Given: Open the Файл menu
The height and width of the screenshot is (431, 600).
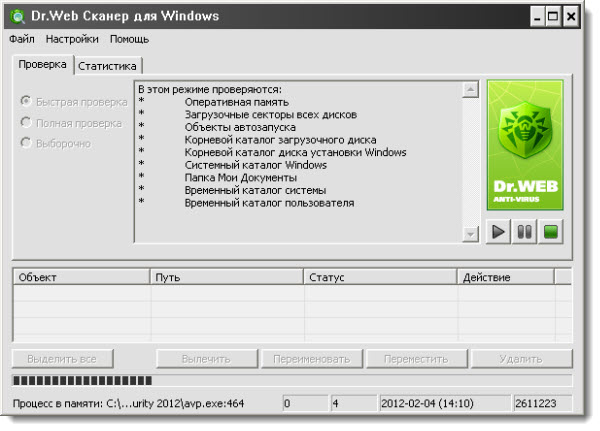Looking at the screenshot, I should click(21, 39).
